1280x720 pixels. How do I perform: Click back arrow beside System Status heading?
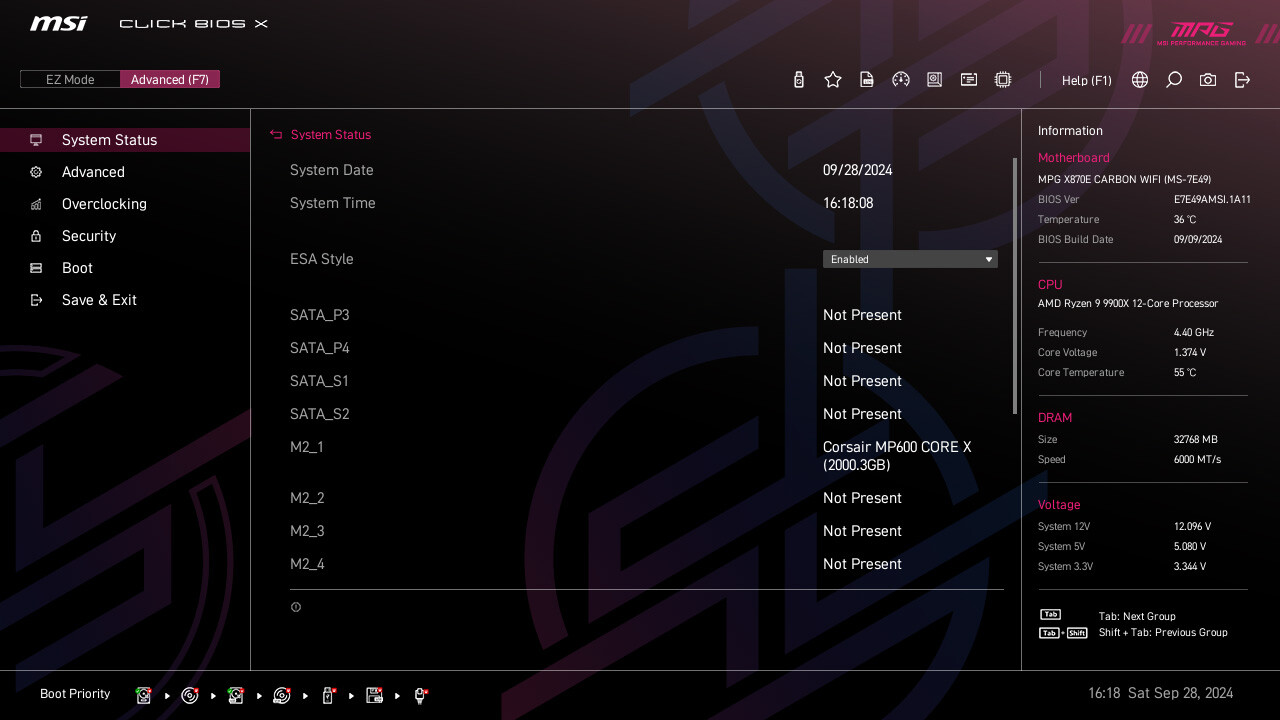point(276,134)
